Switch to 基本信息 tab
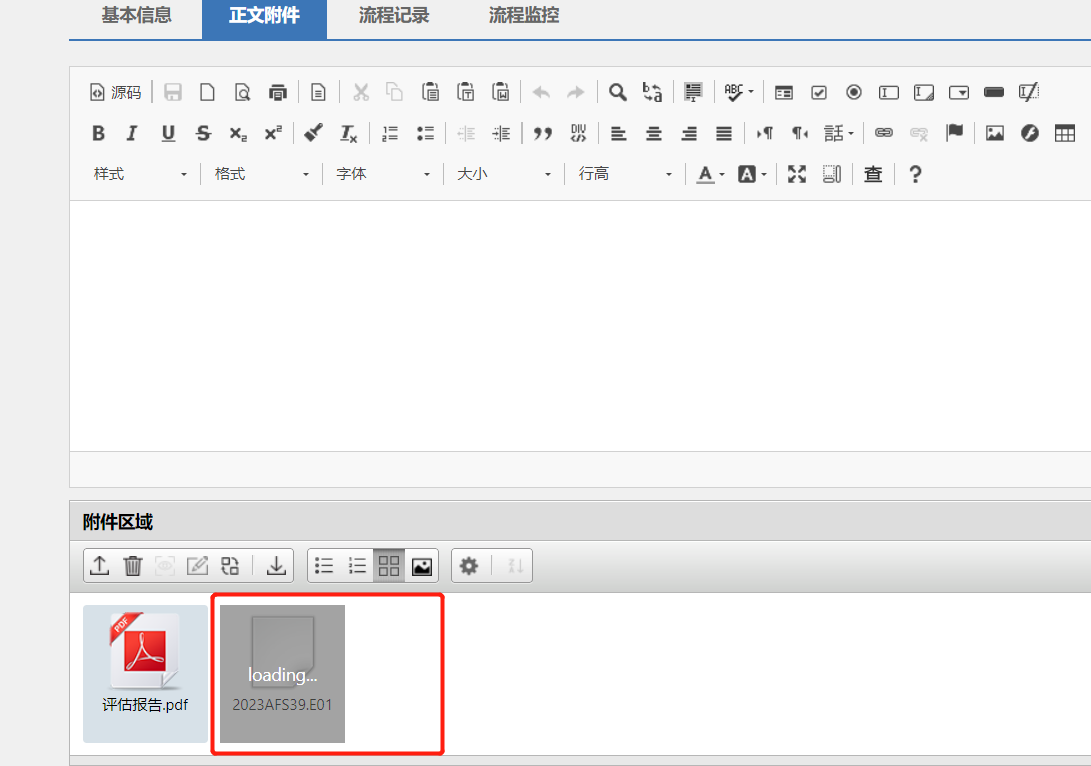 [x=136, y=15]
